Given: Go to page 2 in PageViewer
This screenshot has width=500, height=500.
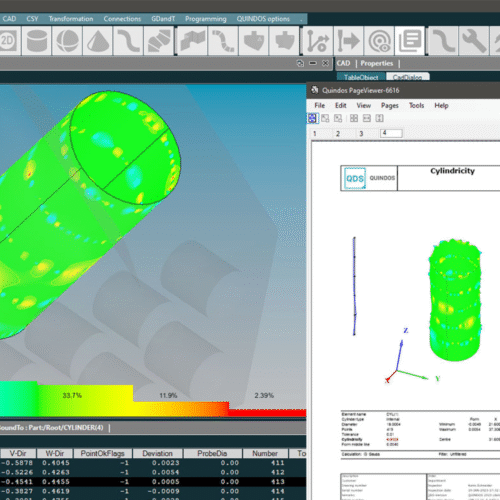Looking at the screenshot, I should pos(338,134).
